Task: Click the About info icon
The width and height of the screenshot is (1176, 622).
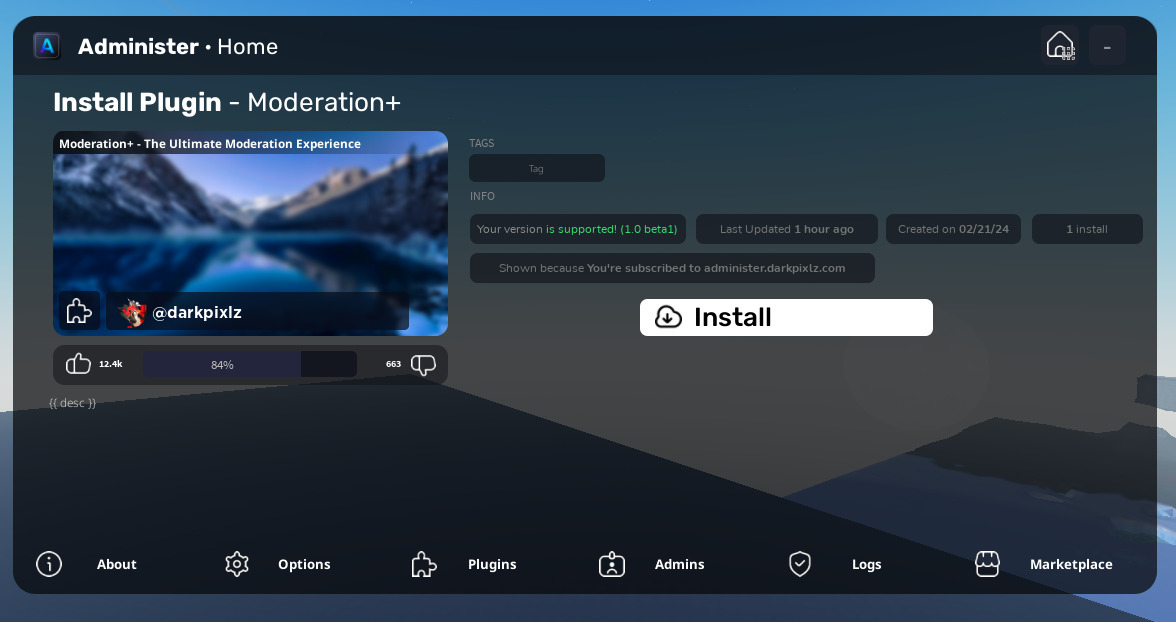Action: click(x=49, y=564)
